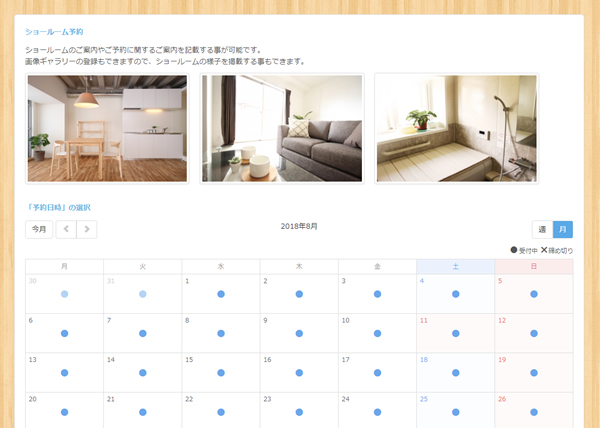Switch calendar to 月 (month) view
600x428 pixels.
(x=563, y=229)
